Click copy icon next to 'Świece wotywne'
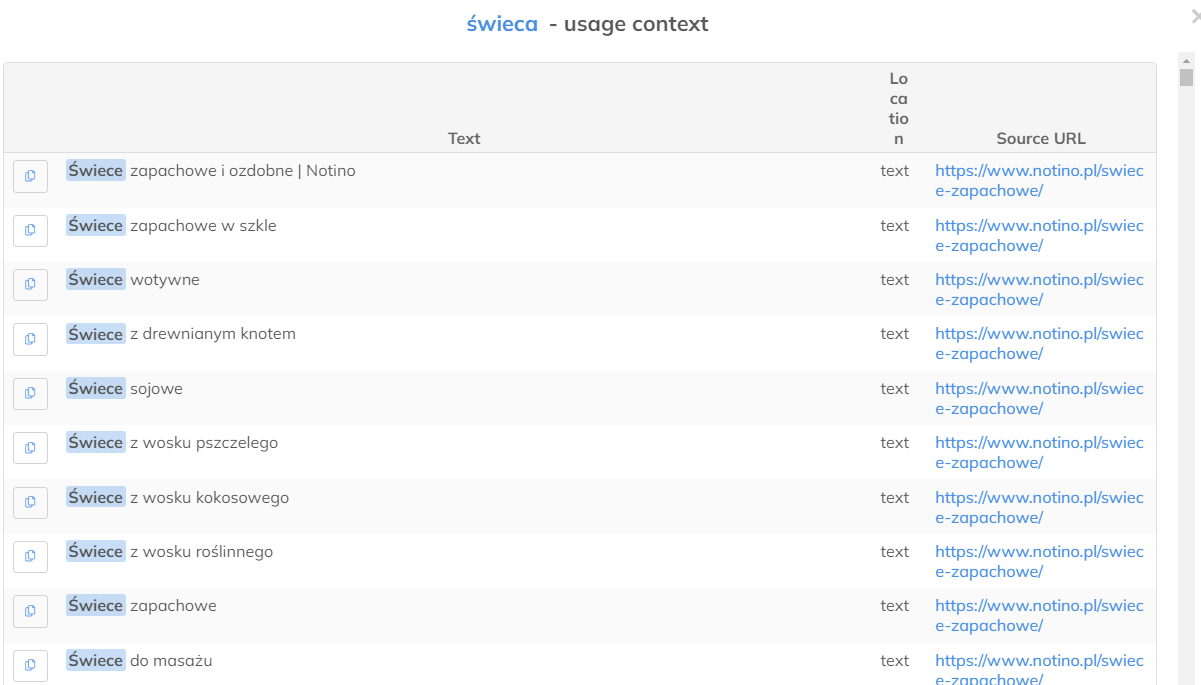This screenshot has height=685, width=1201. (30, 284)
